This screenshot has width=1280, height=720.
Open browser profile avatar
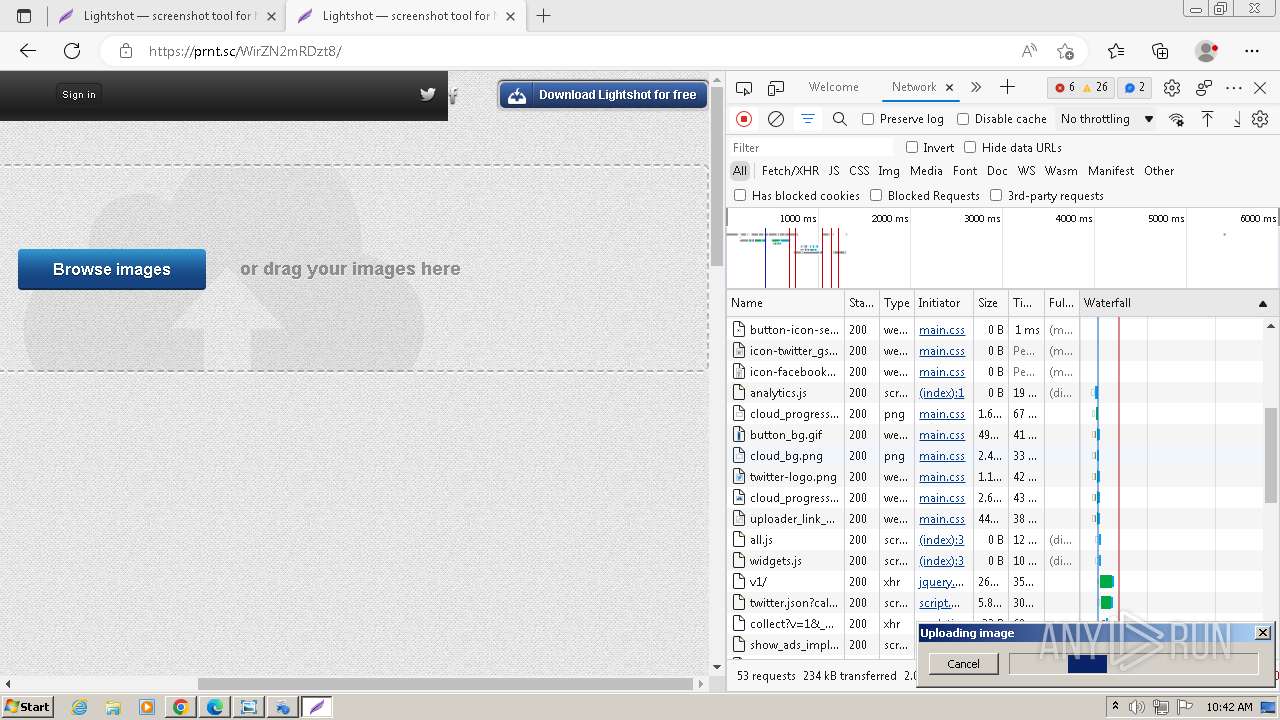(1207, 51)
